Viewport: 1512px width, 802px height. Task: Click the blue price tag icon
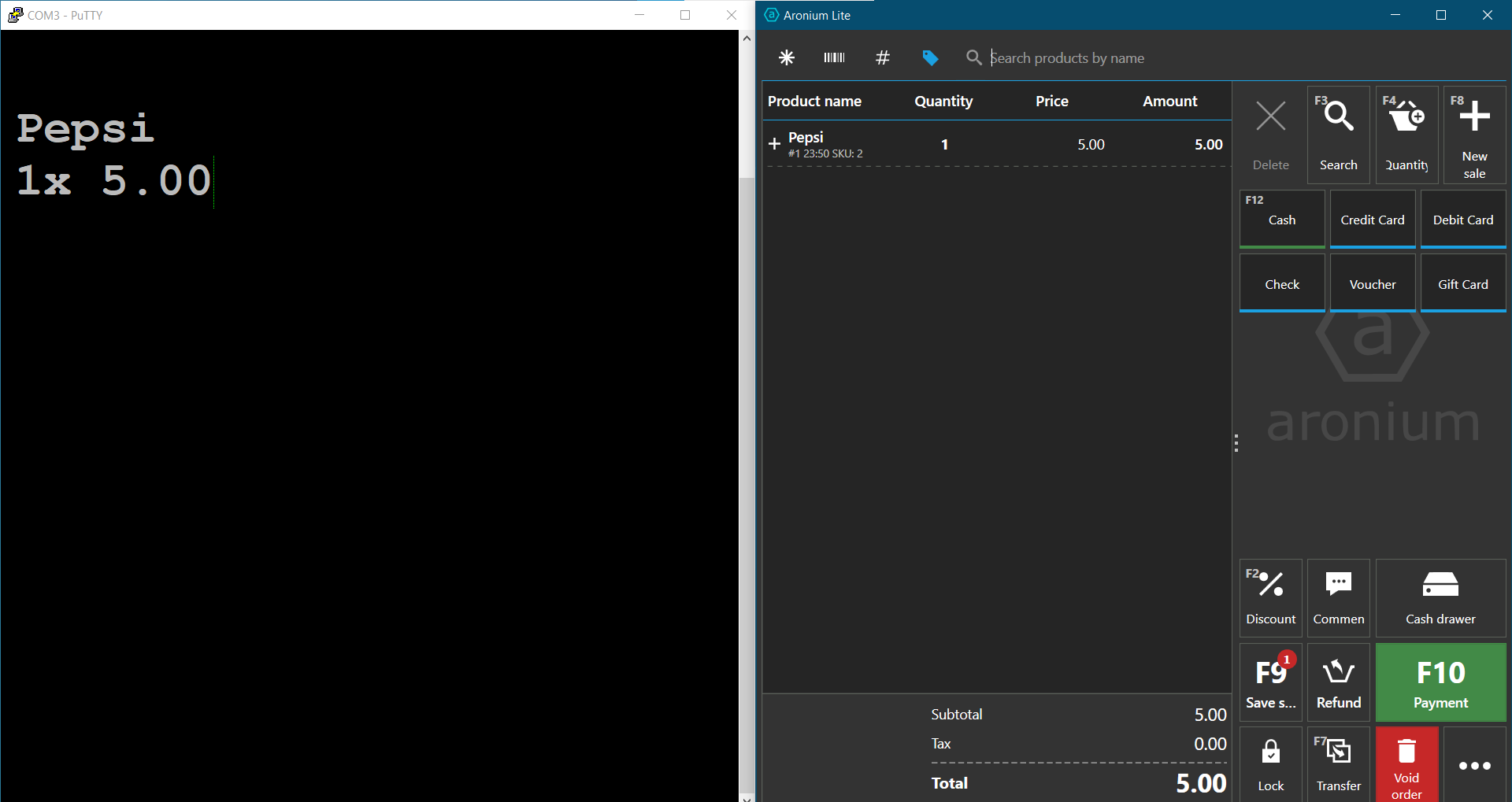click(930, 57)
